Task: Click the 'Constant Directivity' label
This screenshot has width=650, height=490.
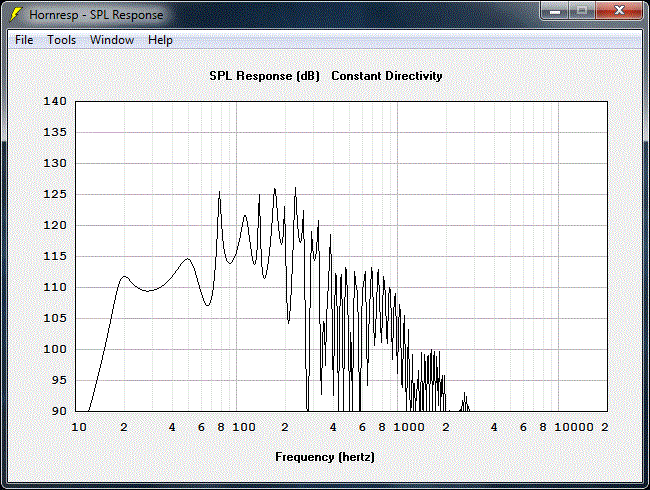Action: (x=387, y=76)
